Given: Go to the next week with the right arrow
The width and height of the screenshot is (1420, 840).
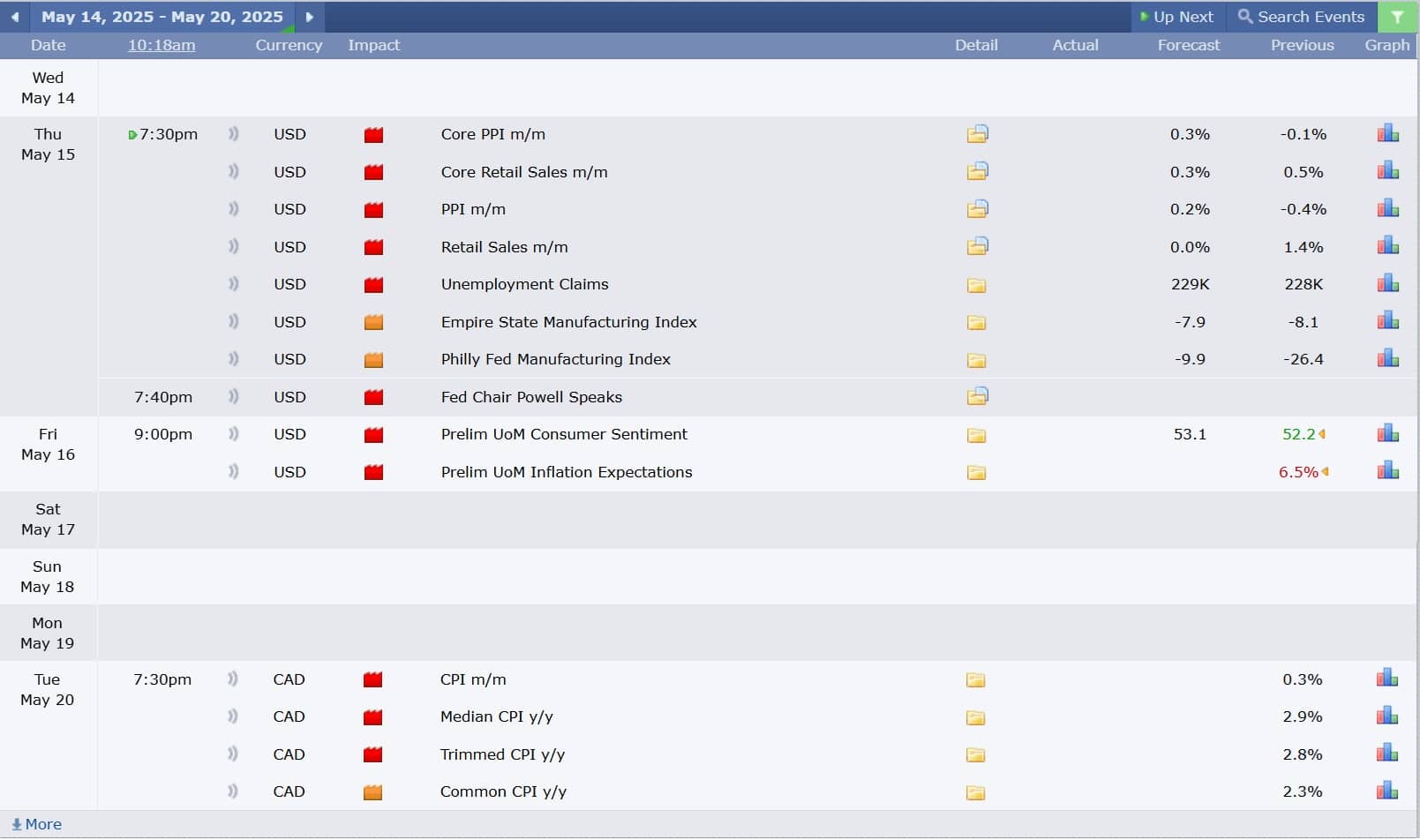Looking at the screenshot, I should coord(309,17).
